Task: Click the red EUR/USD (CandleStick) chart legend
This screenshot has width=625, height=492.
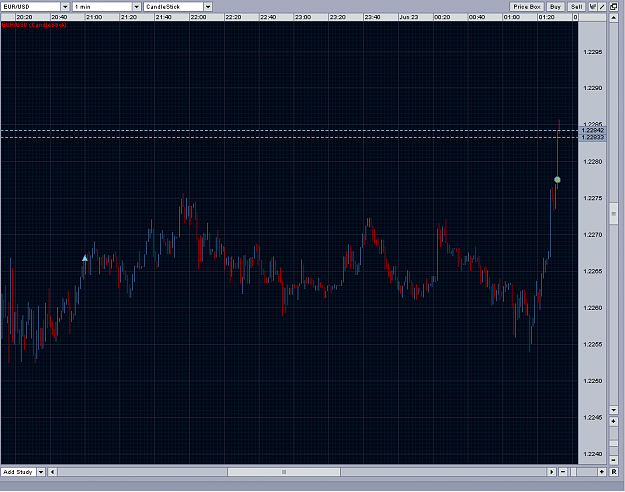Action: (34, 25)
